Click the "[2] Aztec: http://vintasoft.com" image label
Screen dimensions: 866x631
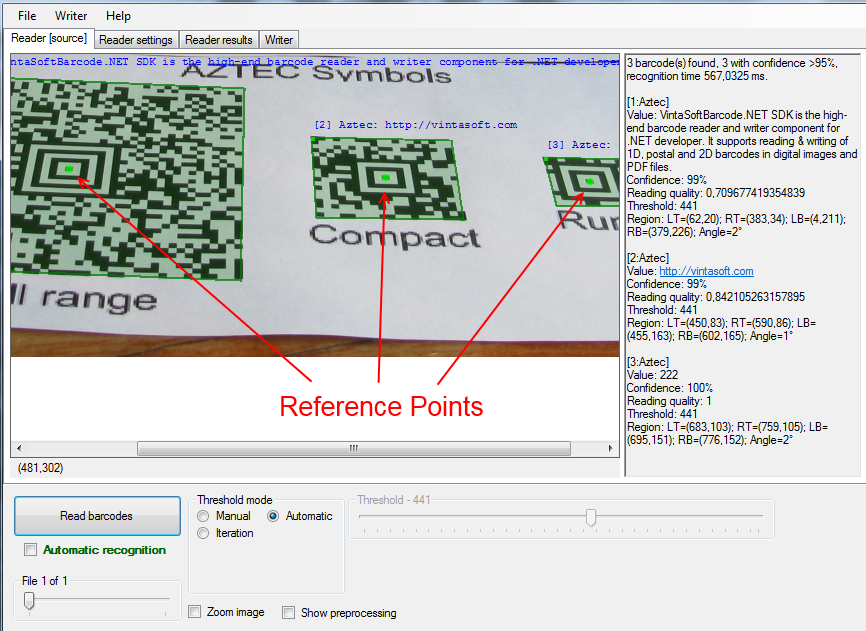[x=416, y=125]
